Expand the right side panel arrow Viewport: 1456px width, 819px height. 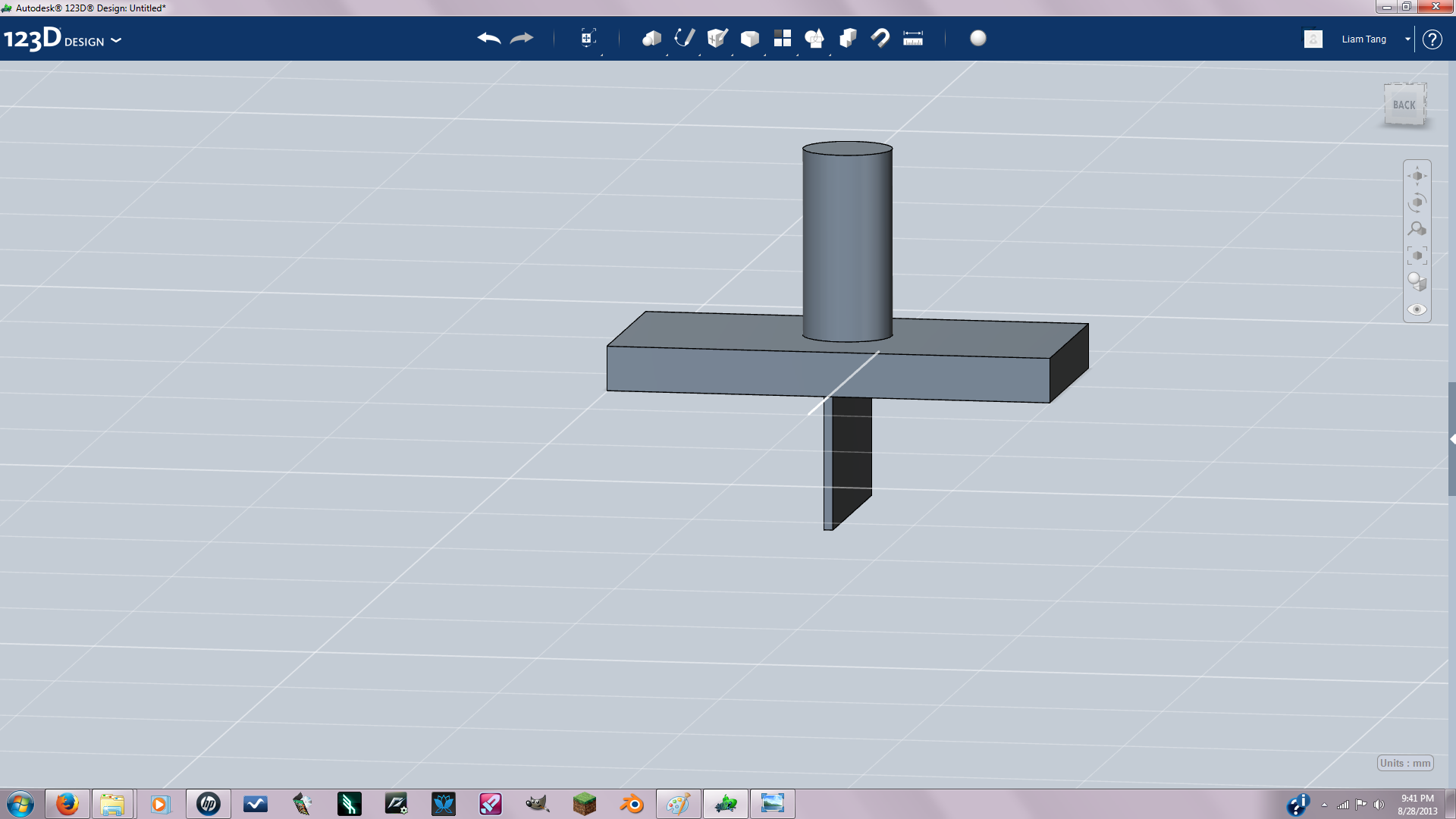point(1451,439)
